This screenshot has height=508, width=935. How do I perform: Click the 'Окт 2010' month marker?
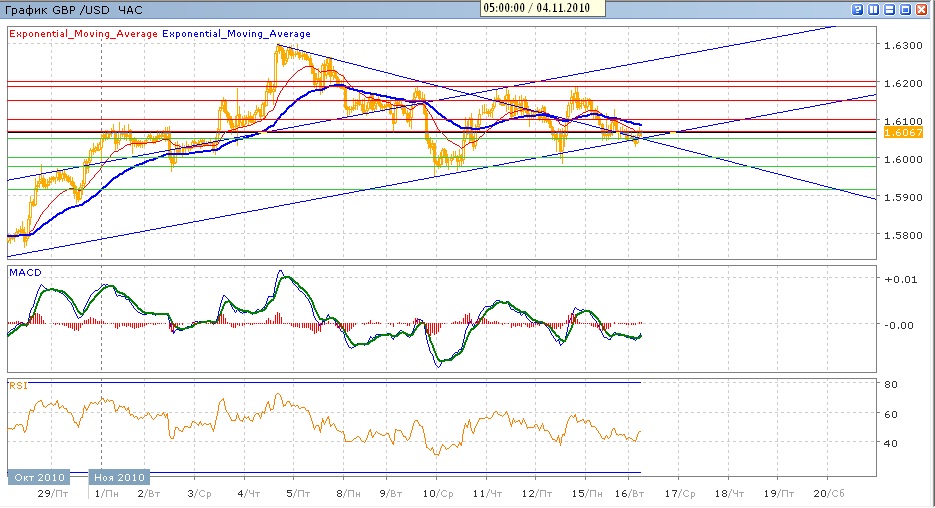(39, 477)
